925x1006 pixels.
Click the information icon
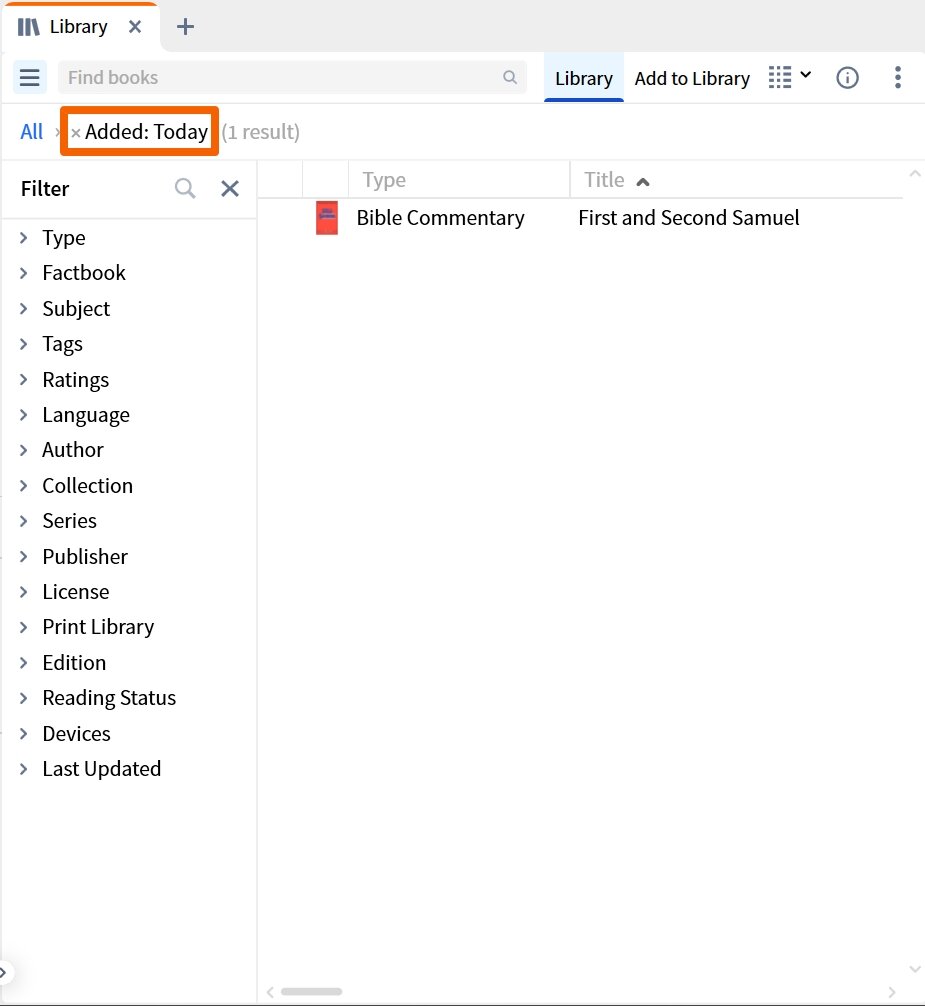click(847, 77)
